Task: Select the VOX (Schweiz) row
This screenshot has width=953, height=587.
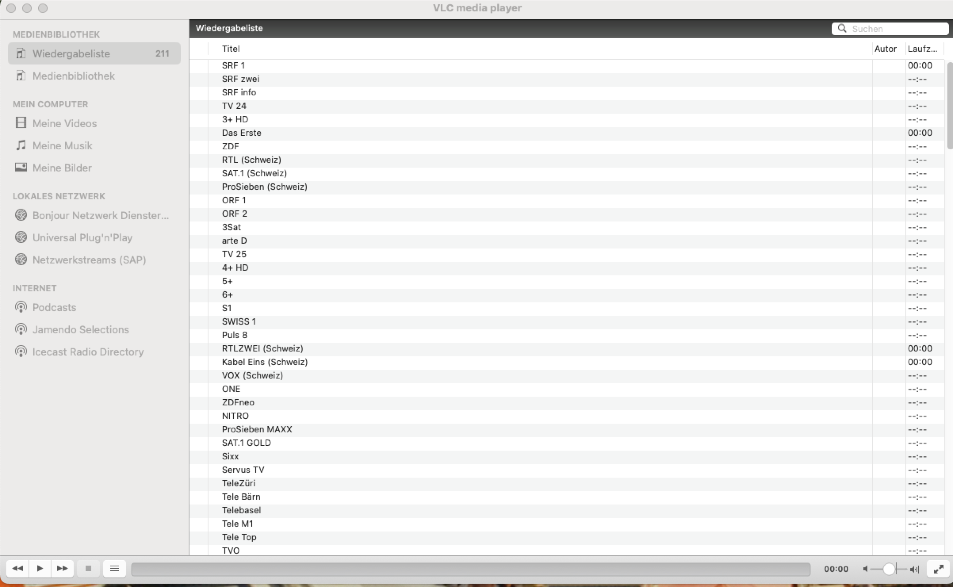Action: (567, 376)
